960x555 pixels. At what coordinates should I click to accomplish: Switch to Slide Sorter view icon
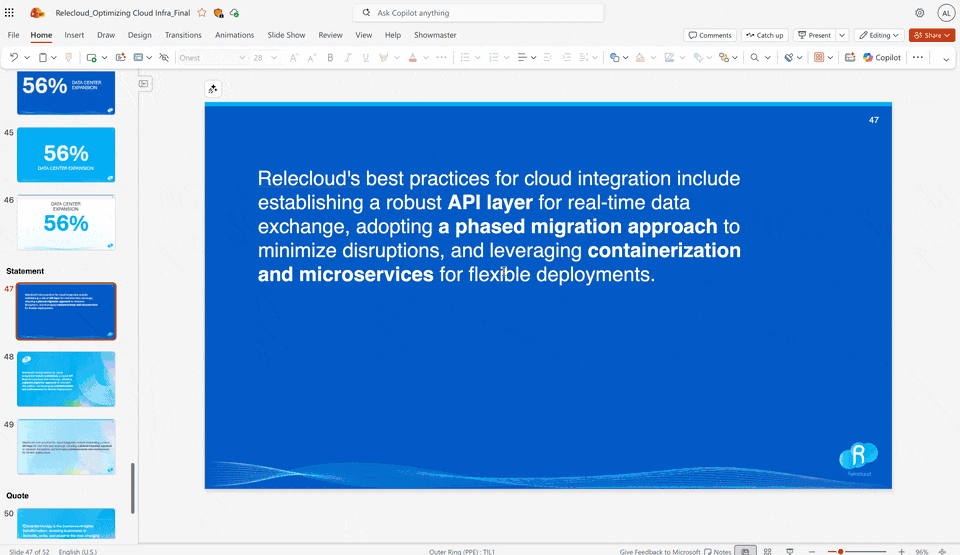coord(767,551)
